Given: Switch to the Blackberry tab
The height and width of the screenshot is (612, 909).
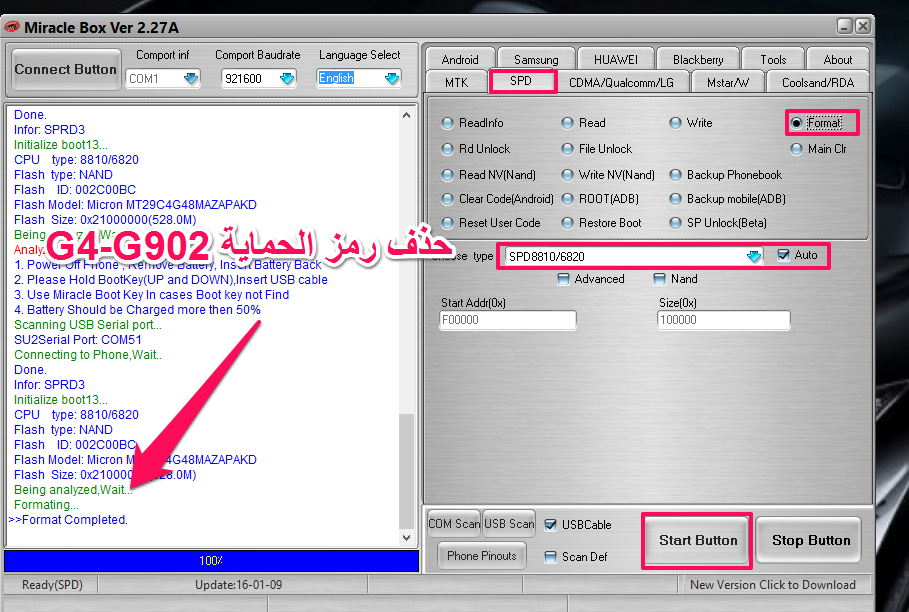Looking at the screenshot, I should (x=698, y=60).
